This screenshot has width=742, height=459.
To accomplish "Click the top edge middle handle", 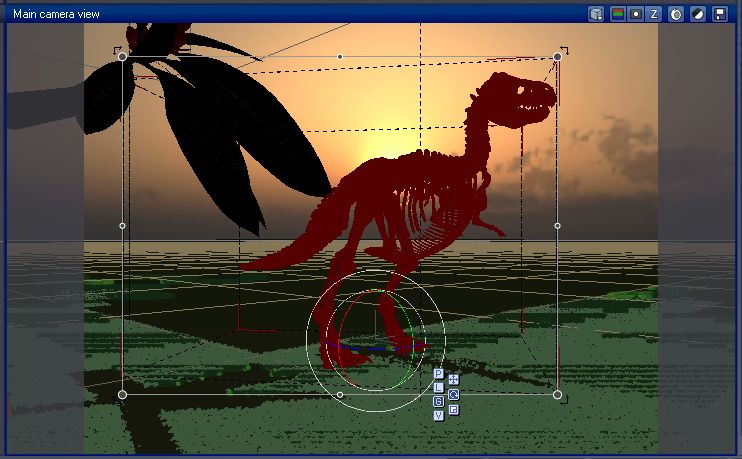I will click(340, 57).
